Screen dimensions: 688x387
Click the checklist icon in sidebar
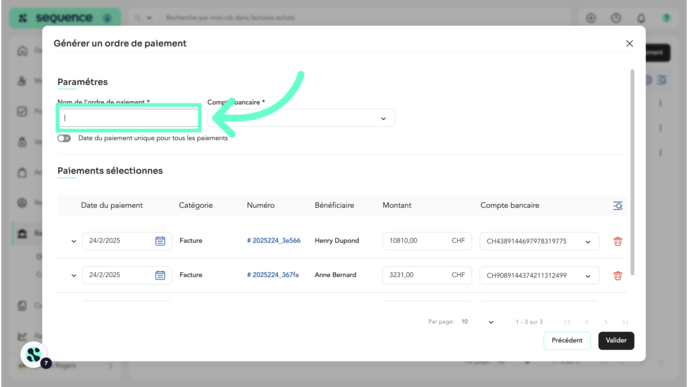[22, 111]
